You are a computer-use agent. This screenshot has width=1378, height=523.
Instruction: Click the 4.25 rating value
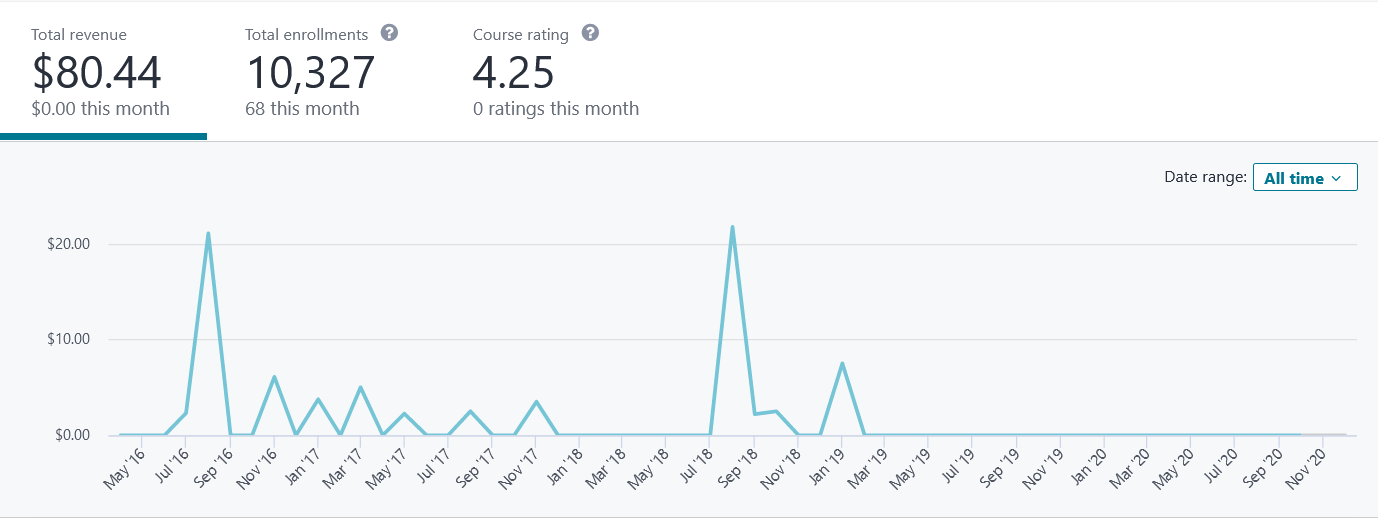[x=514, y=72]
